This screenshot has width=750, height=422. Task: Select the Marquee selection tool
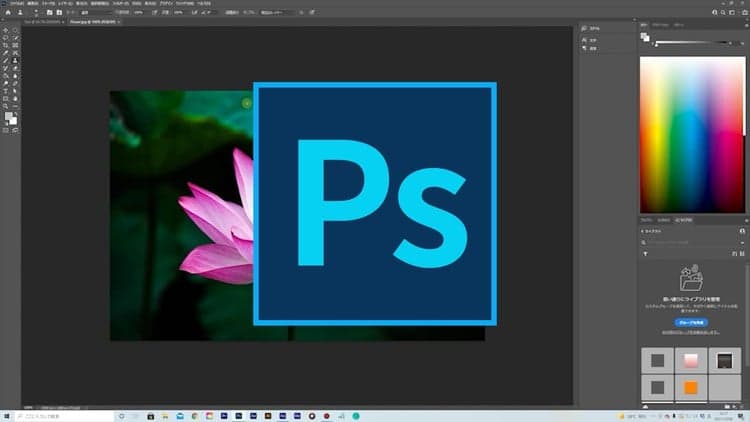15,30
